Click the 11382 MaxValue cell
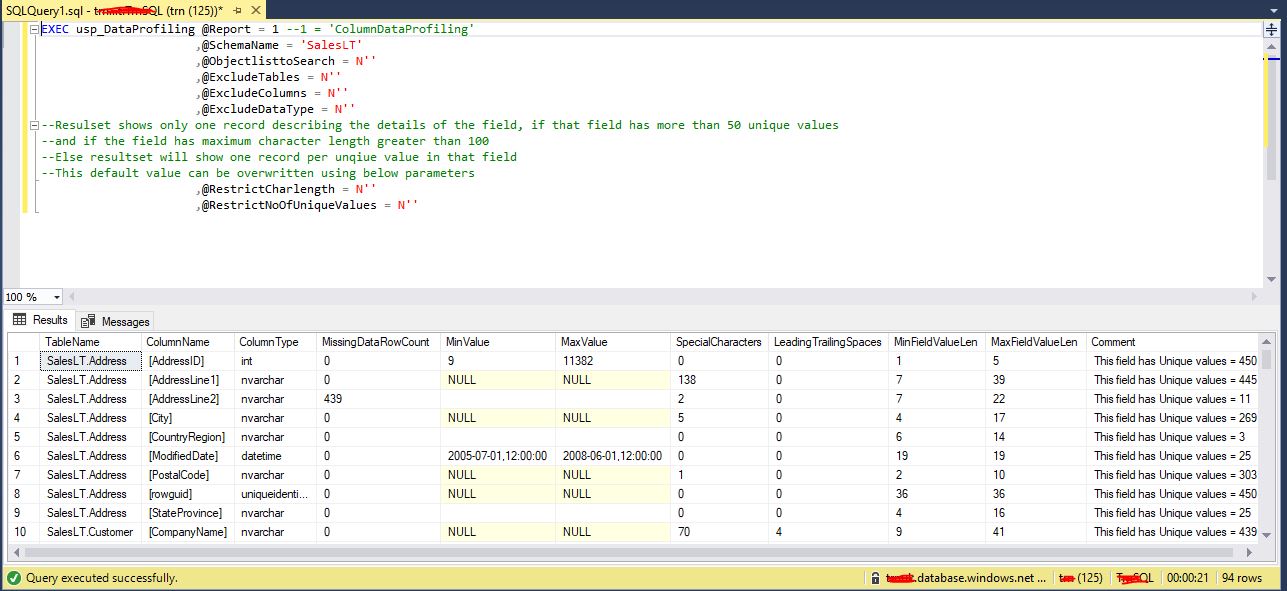The image size is (1287, 591). [613, 361]
